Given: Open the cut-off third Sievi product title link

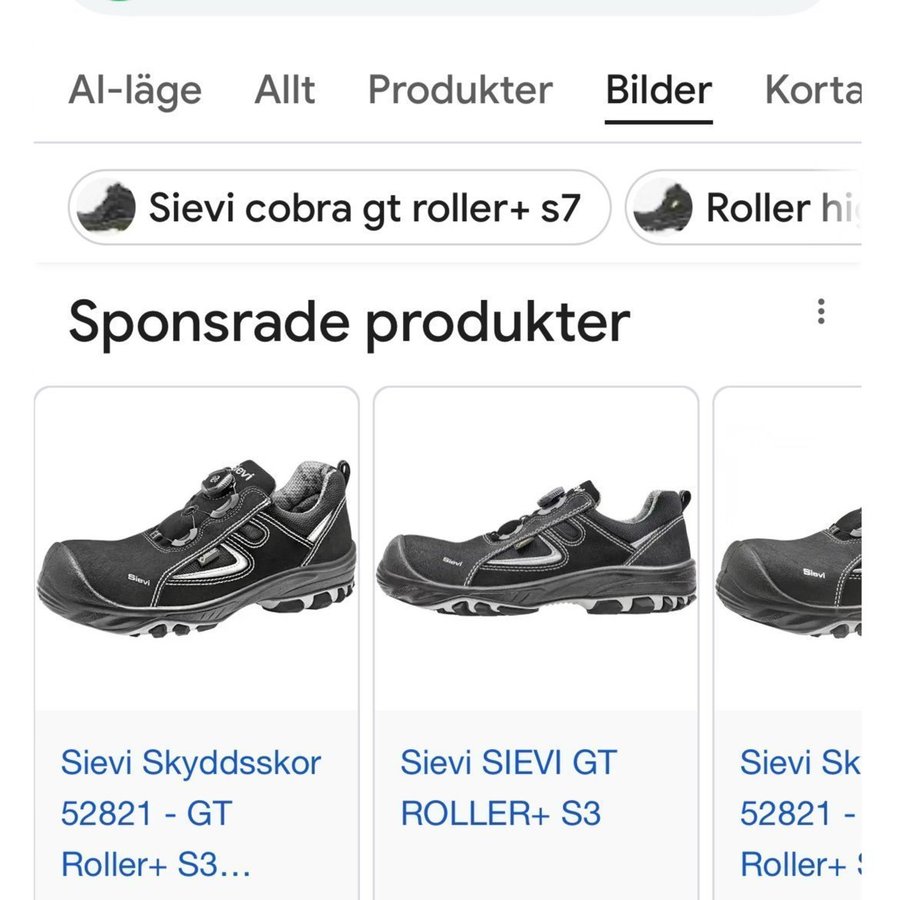Looking at the screenshot, I should [x=798, y=813].
